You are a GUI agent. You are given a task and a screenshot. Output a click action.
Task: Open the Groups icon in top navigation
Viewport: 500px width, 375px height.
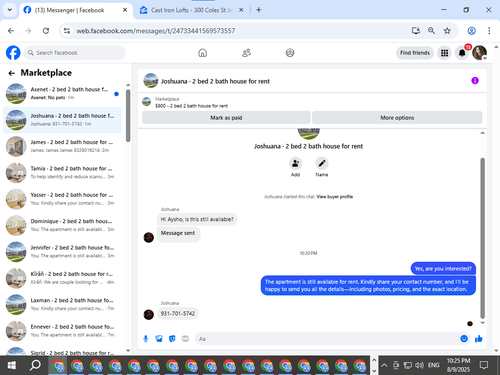[290, 53]
